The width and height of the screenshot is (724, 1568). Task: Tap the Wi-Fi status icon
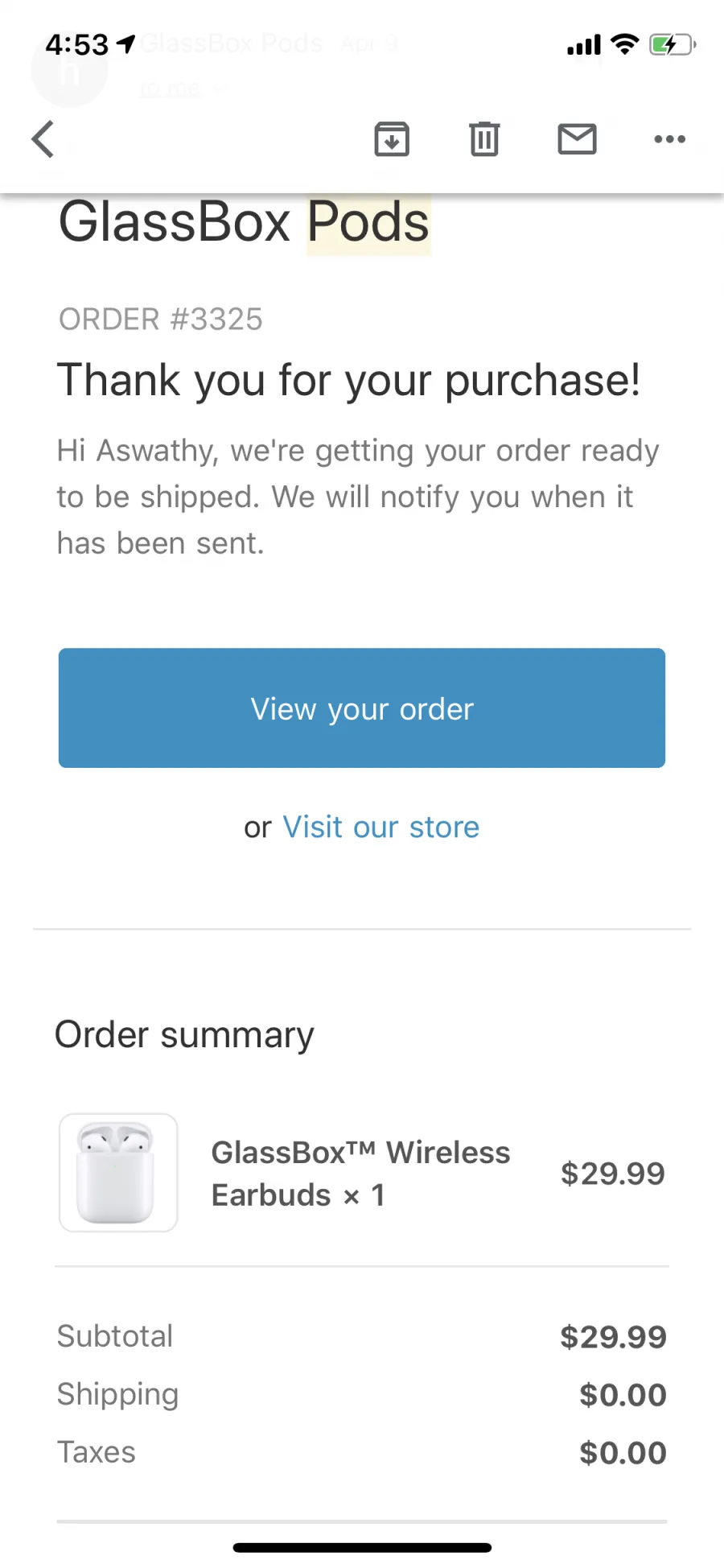tap(624, 44)
